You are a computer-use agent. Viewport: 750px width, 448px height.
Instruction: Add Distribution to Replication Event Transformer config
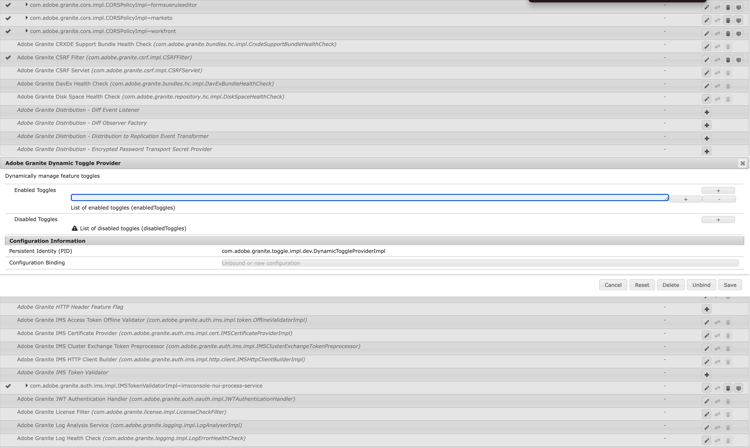pyautogui.click(x=706, y=138)
